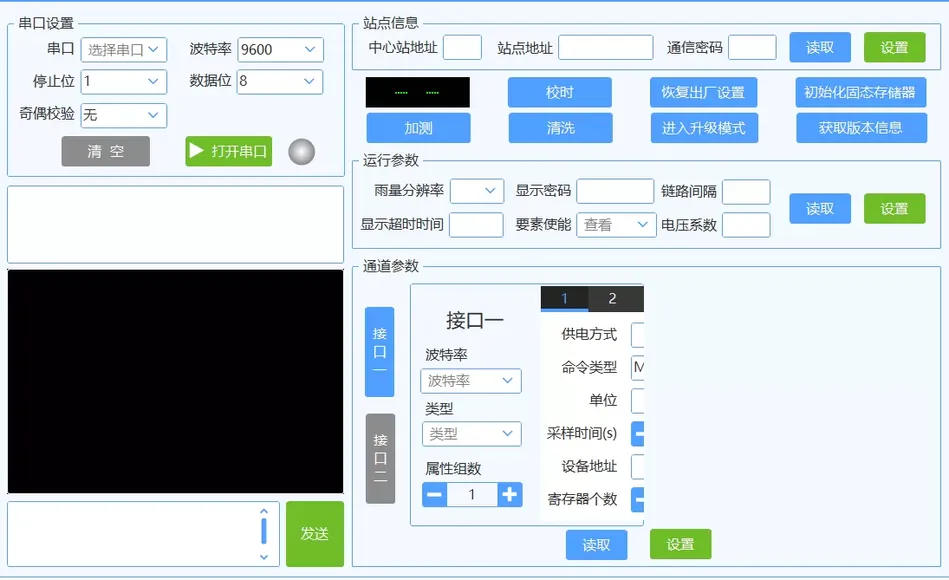The image size is (949, 580).
Task: Click the black LED status display
Action: point(417,93)
